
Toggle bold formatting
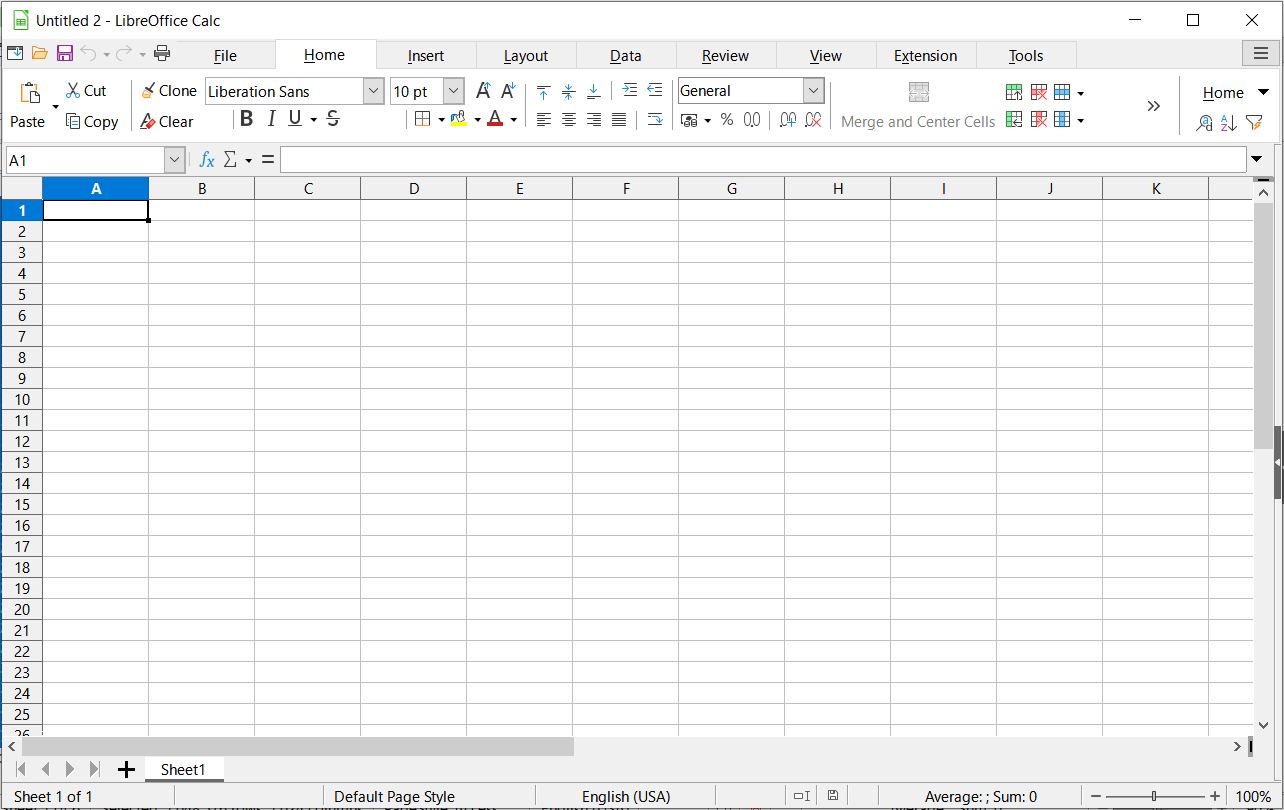point(246,118)
